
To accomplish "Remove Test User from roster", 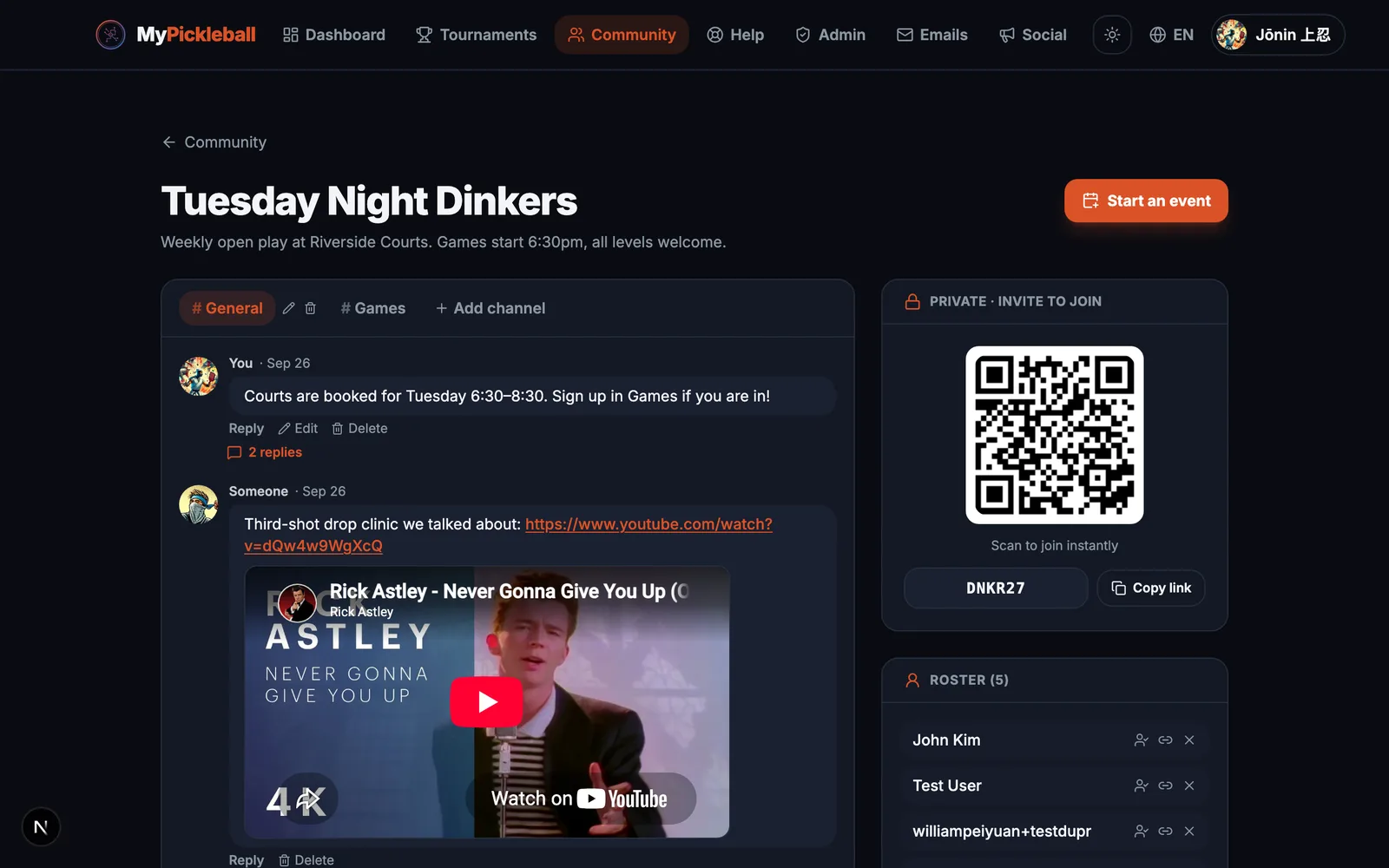I will [1189, 786].
